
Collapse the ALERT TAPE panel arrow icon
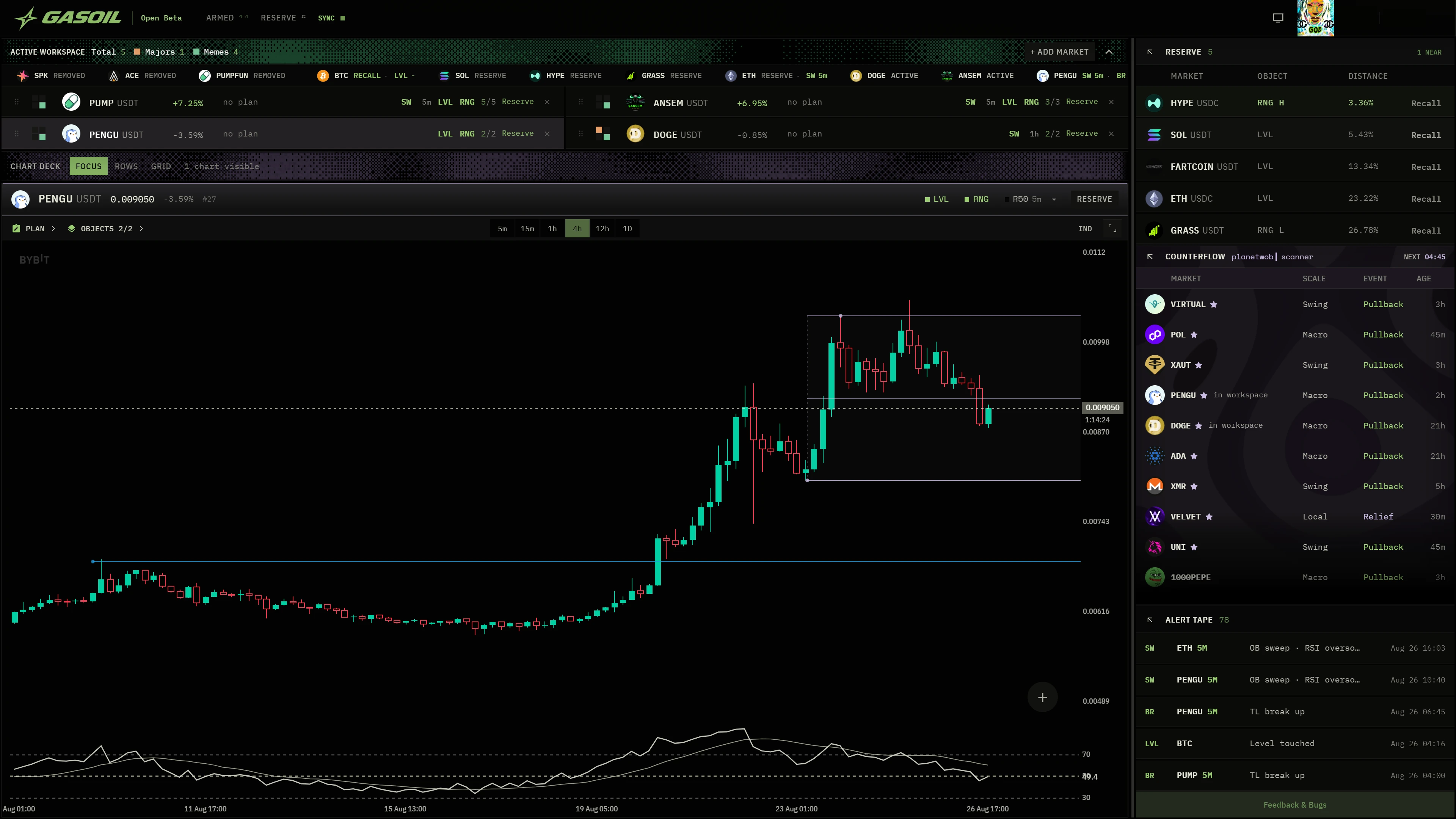pos(1150,620)
